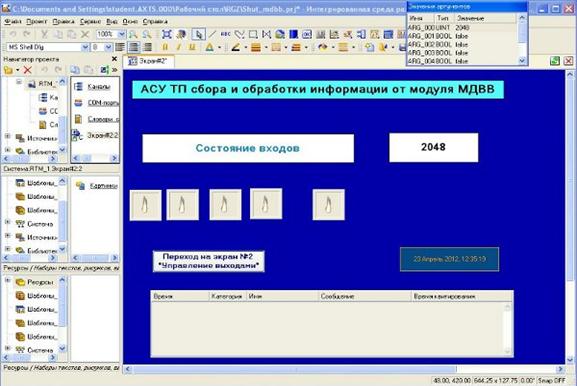Viewport: 577px width, 386px height.
Task: Click the 2048 value field on canvas
Action: click(434, 148)
